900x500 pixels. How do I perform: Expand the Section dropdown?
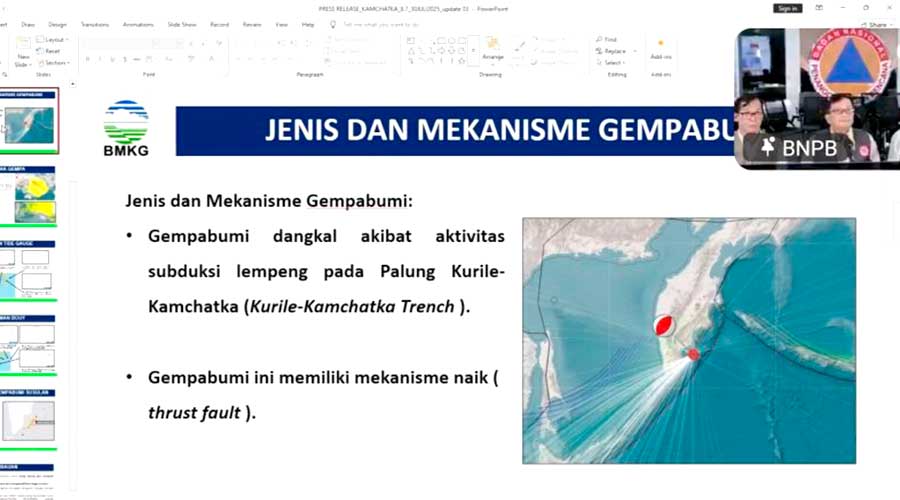pyautogui.click(x=55, y=62)
